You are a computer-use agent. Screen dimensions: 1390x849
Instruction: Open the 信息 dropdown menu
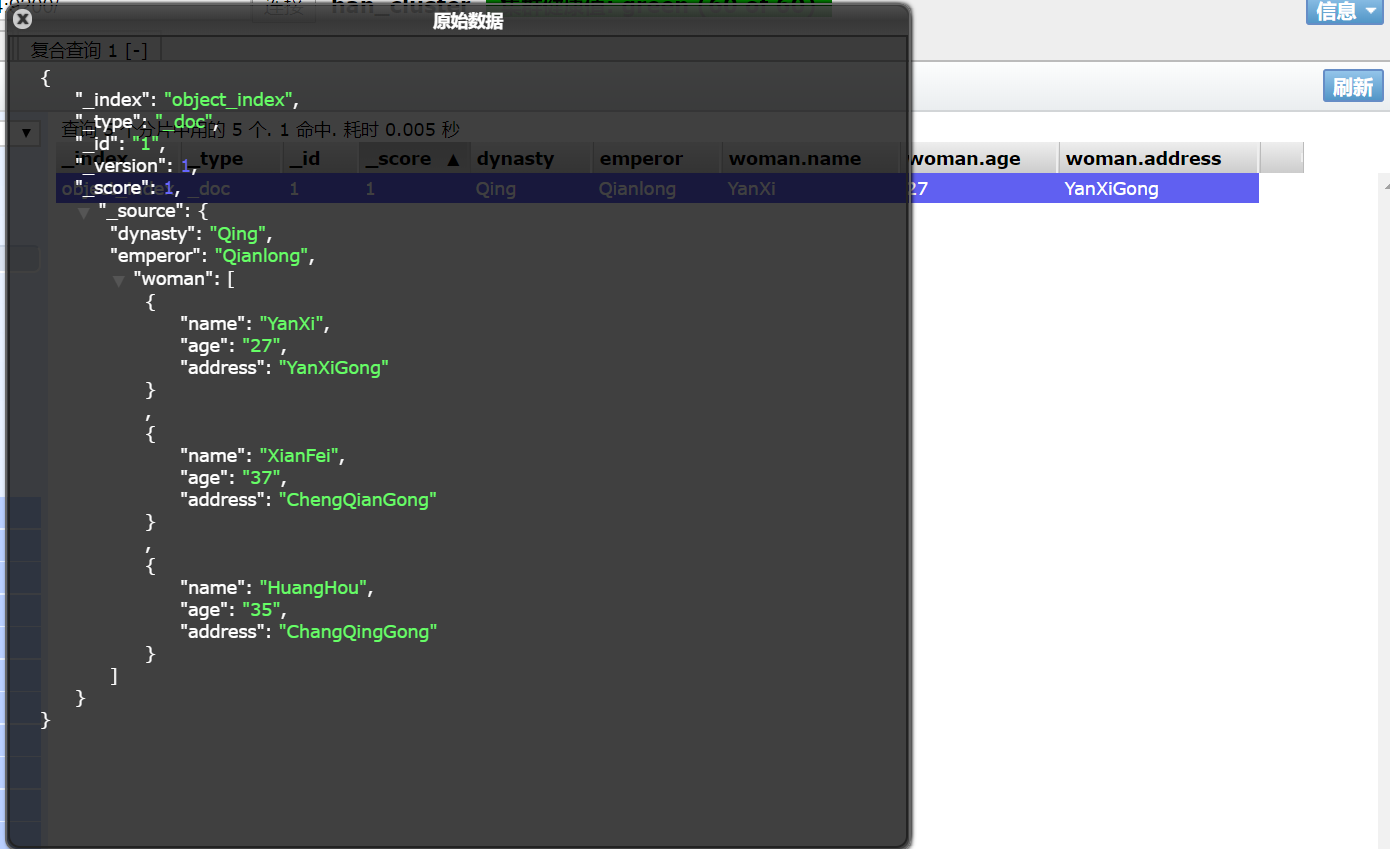coord(1343,12)
